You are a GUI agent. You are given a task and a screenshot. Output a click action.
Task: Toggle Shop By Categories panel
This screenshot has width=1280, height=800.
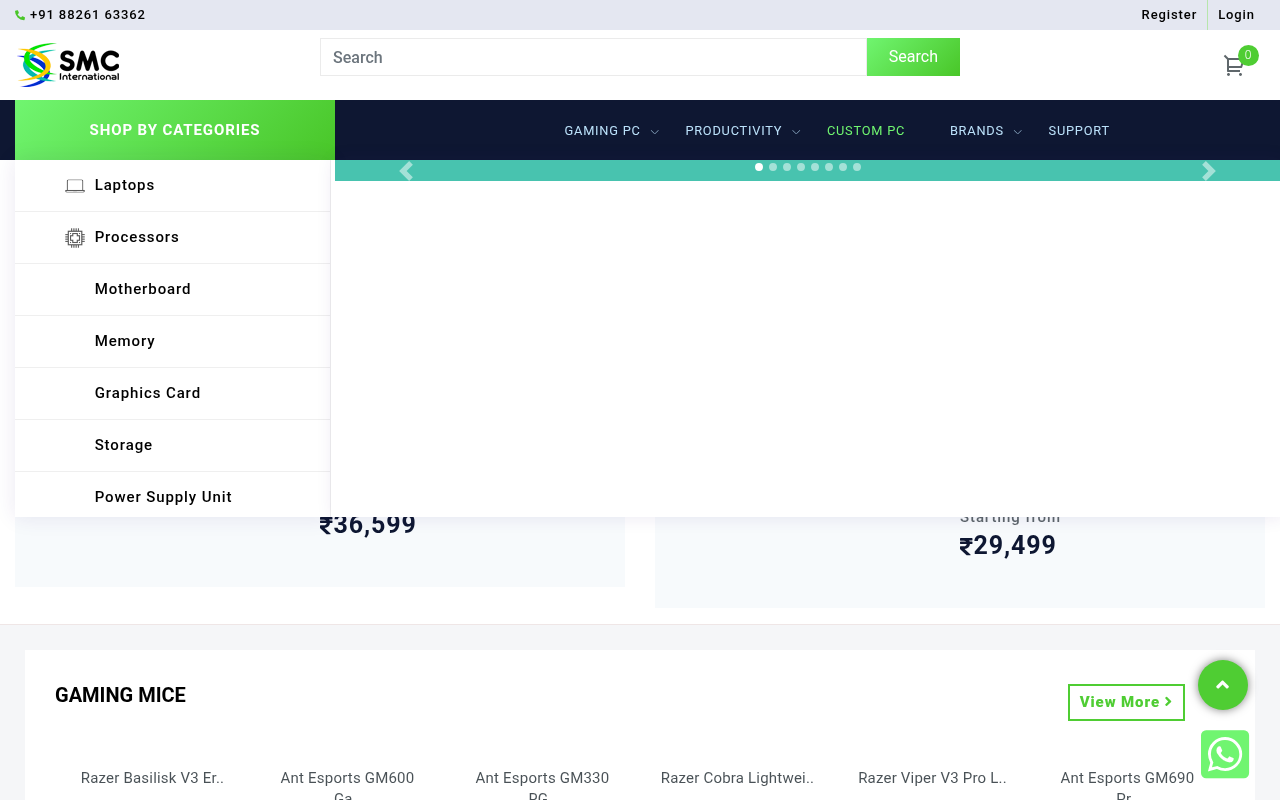click(x=175, y=130)
